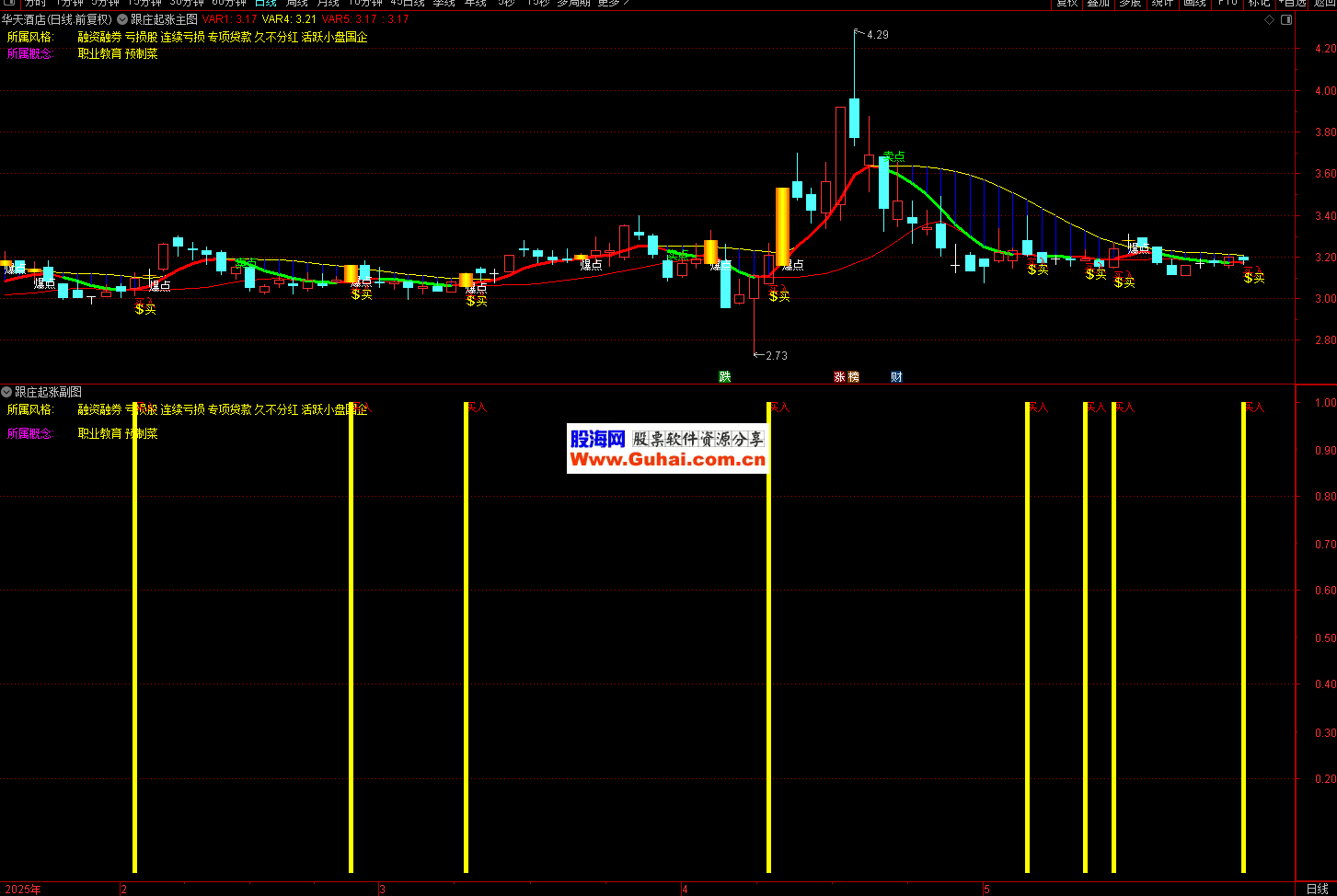Click the yellow signal bar in early February
The image size is (1337, 896).
click(134, 638)
